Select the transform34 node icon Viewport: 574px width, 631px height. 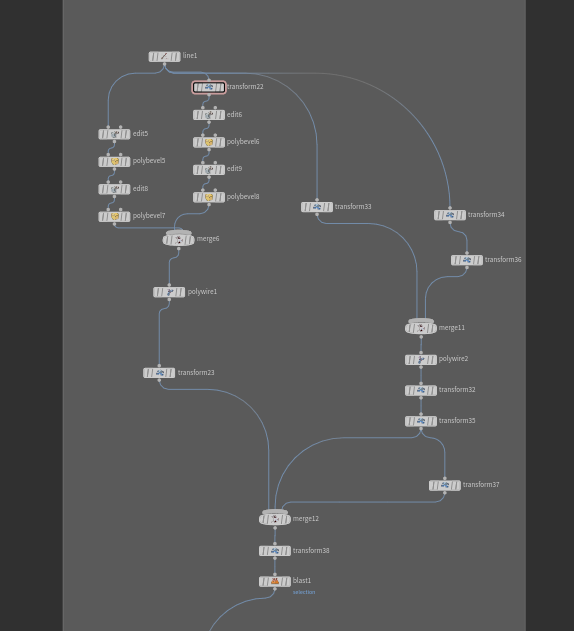point(450,215)
